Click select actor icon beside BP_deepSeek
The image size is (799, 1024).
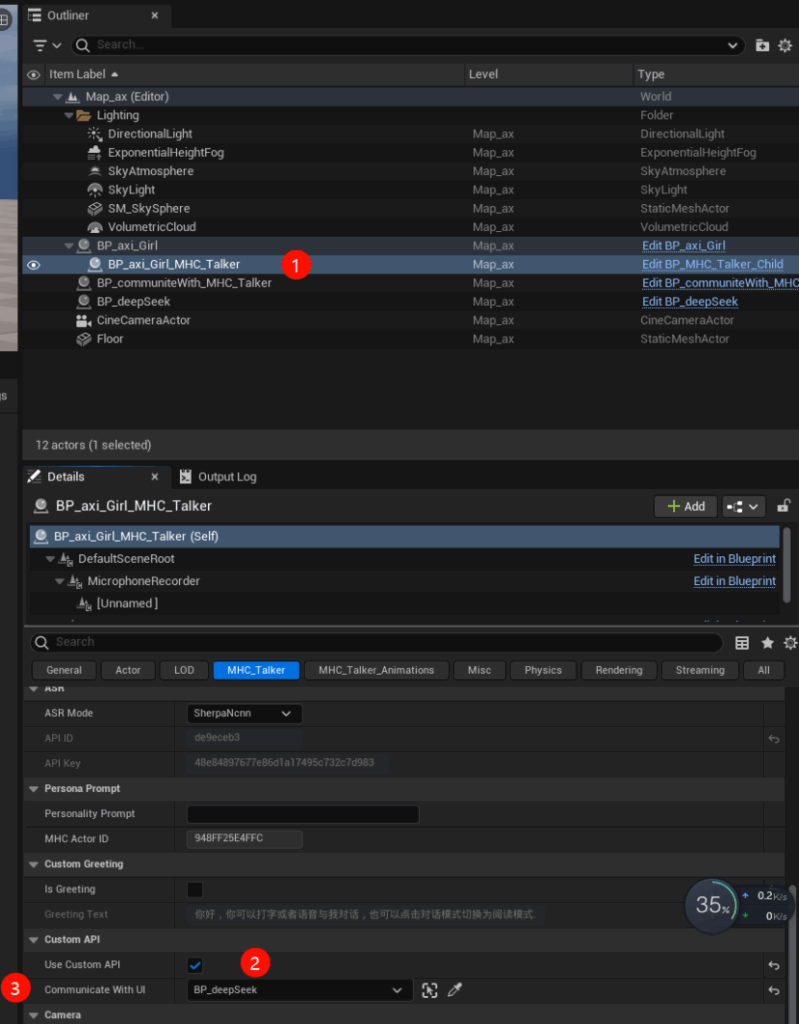tap(430, 990)
